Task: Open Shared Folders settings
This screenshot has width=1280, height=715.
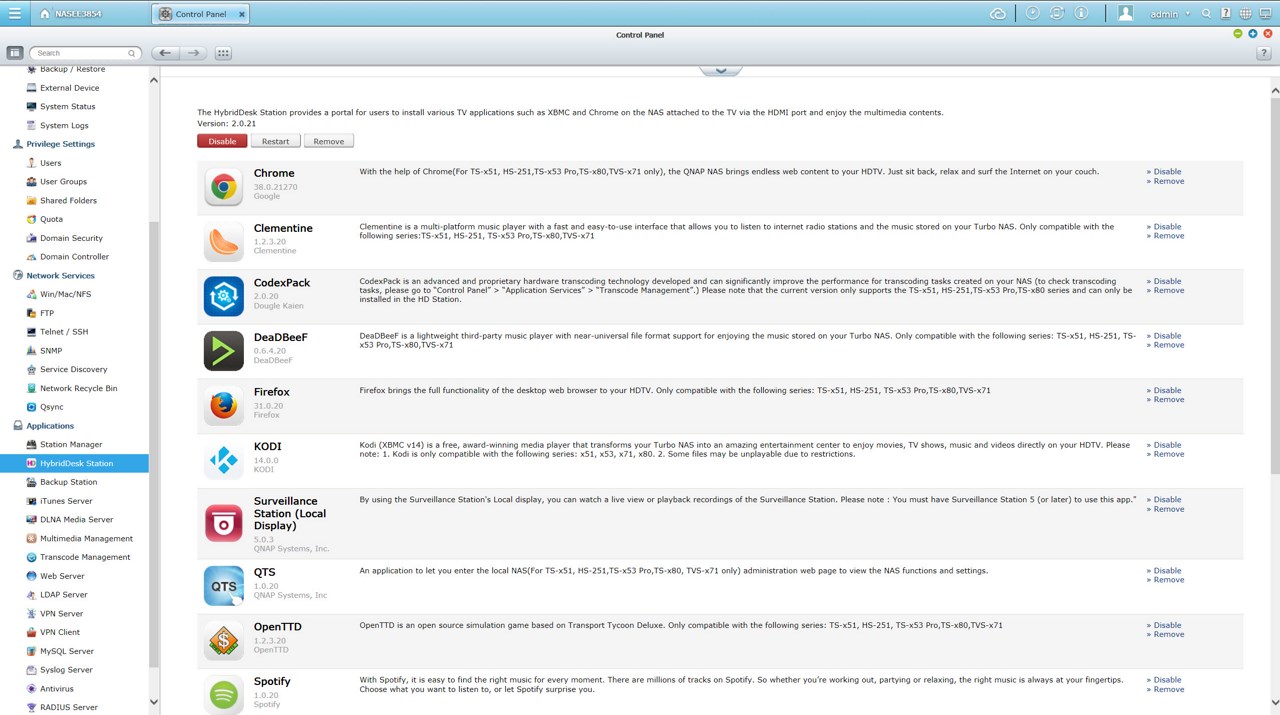Action: click(68, 200)
